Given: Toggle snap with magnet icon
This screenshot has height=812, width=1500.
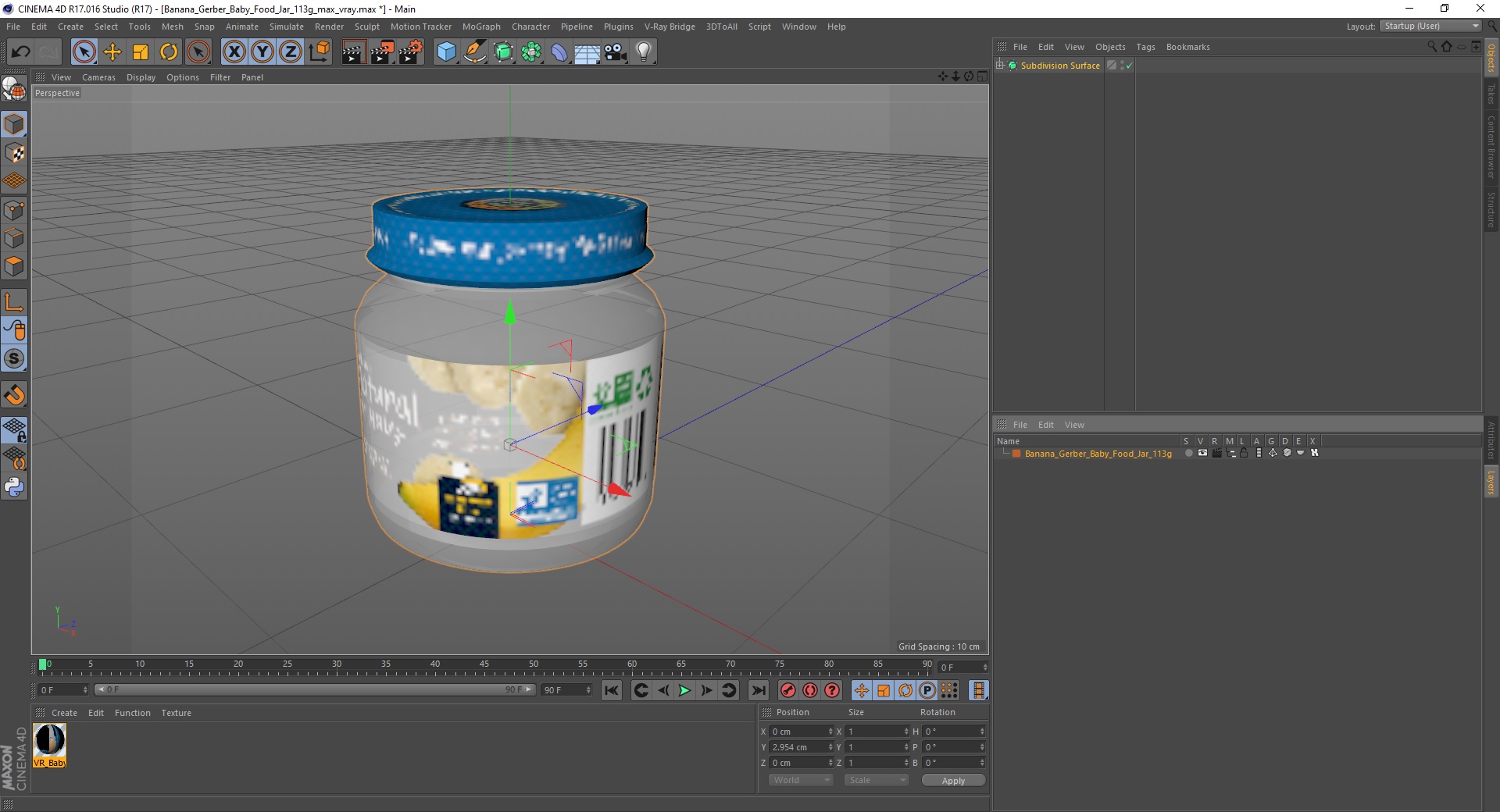Looking at the screenshot, I should click(x=14, y=394).
